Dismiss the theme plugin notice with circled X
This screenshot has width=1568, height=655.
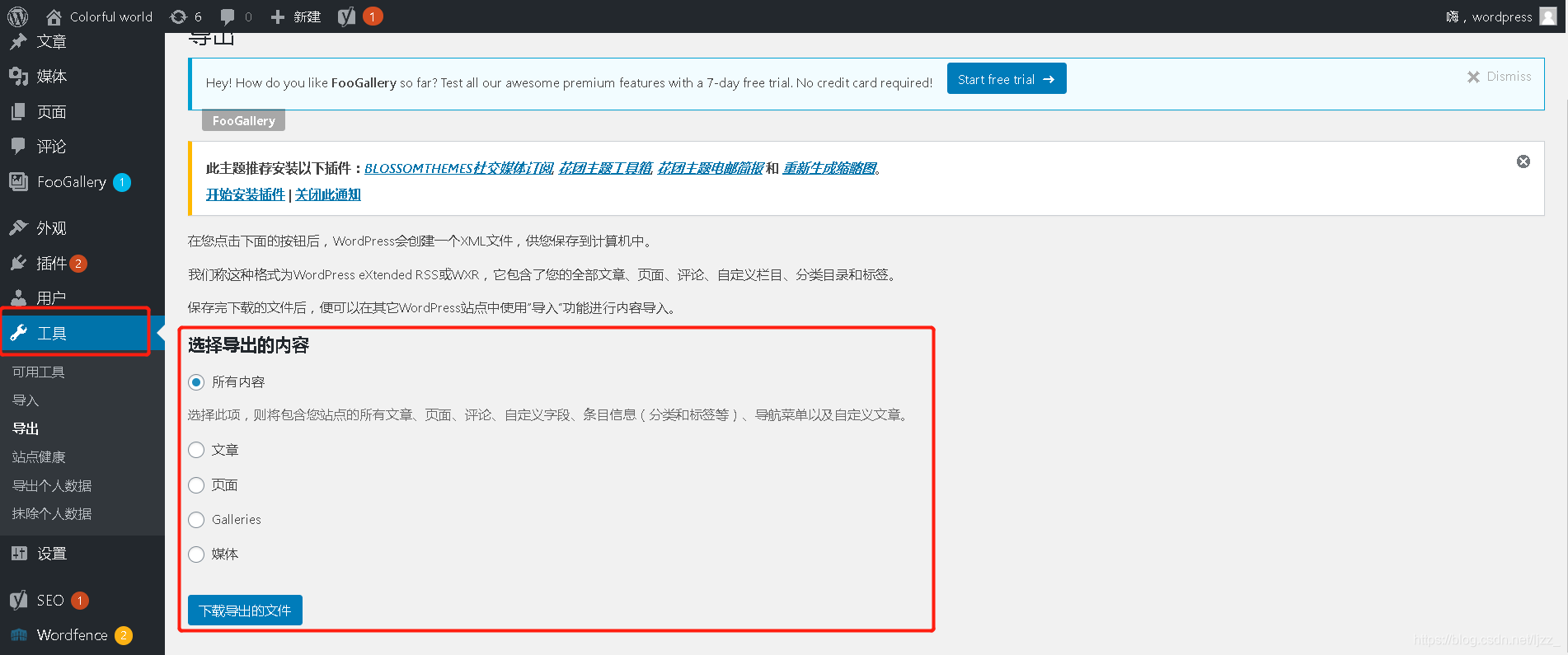(1523, 161)
